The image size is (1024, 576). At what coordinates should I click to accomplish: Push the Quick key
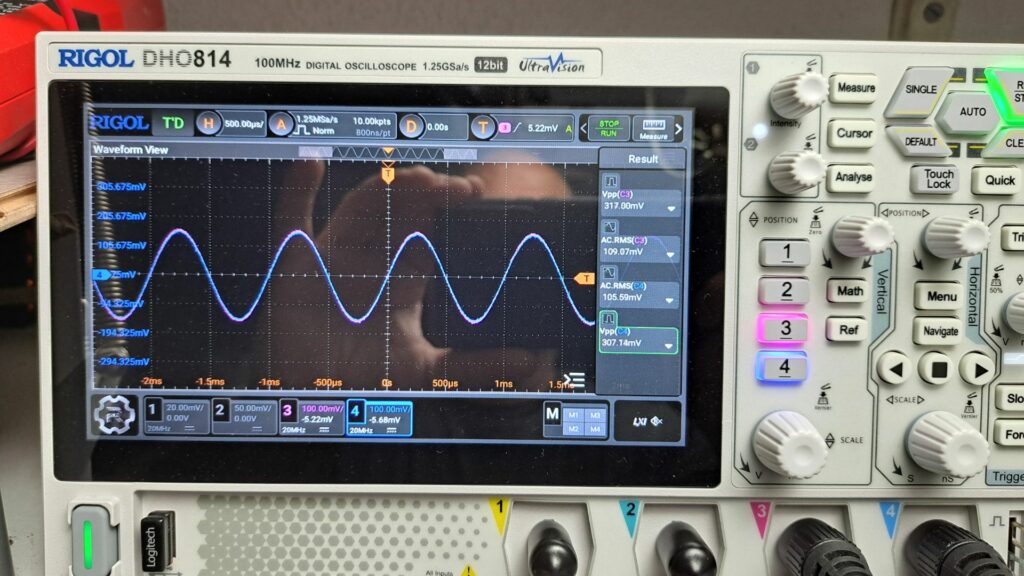tap(999, 180)
